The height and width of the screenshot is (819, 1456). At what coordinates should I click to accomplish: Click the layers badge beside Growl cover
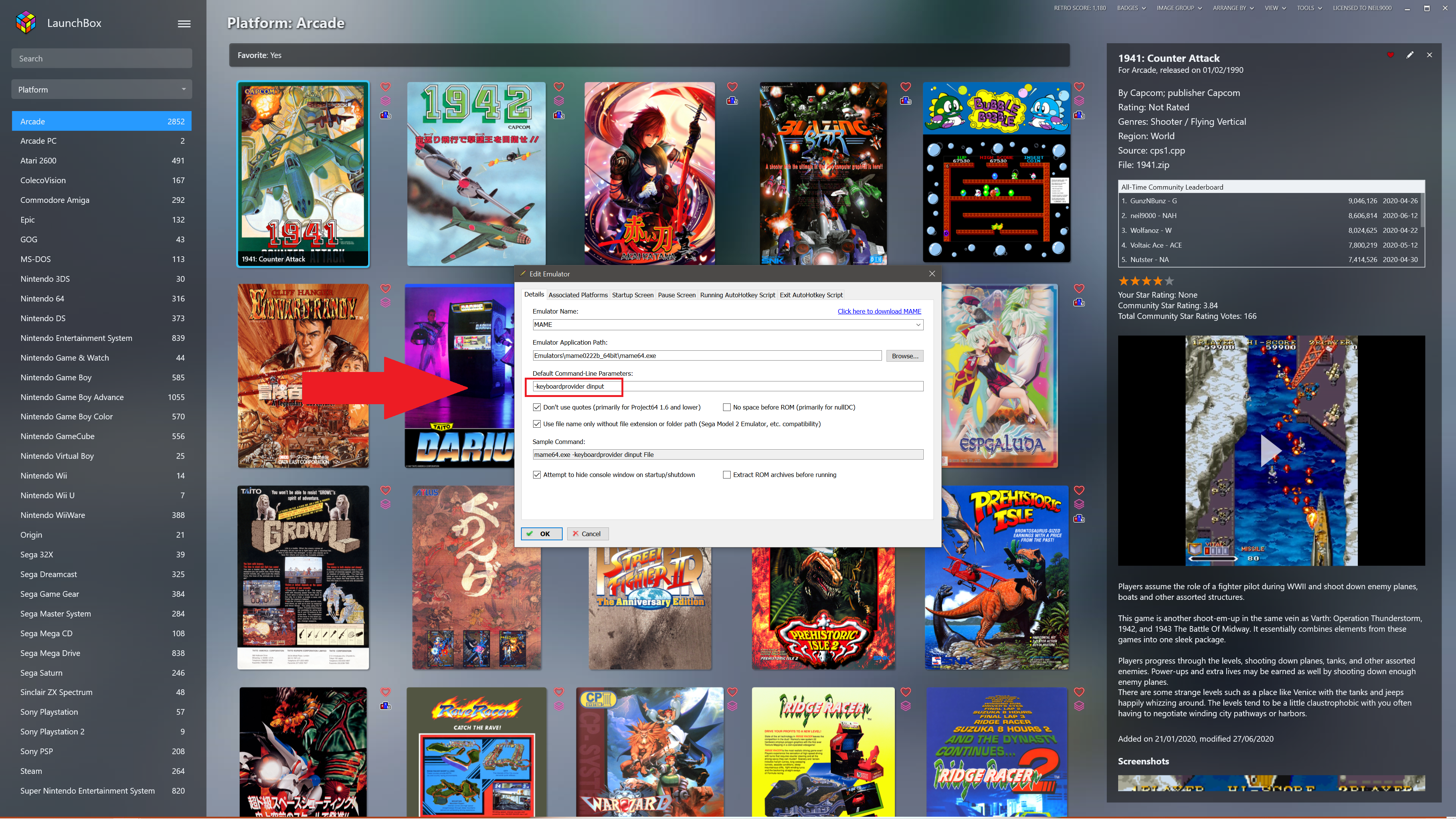click(386, 505)
